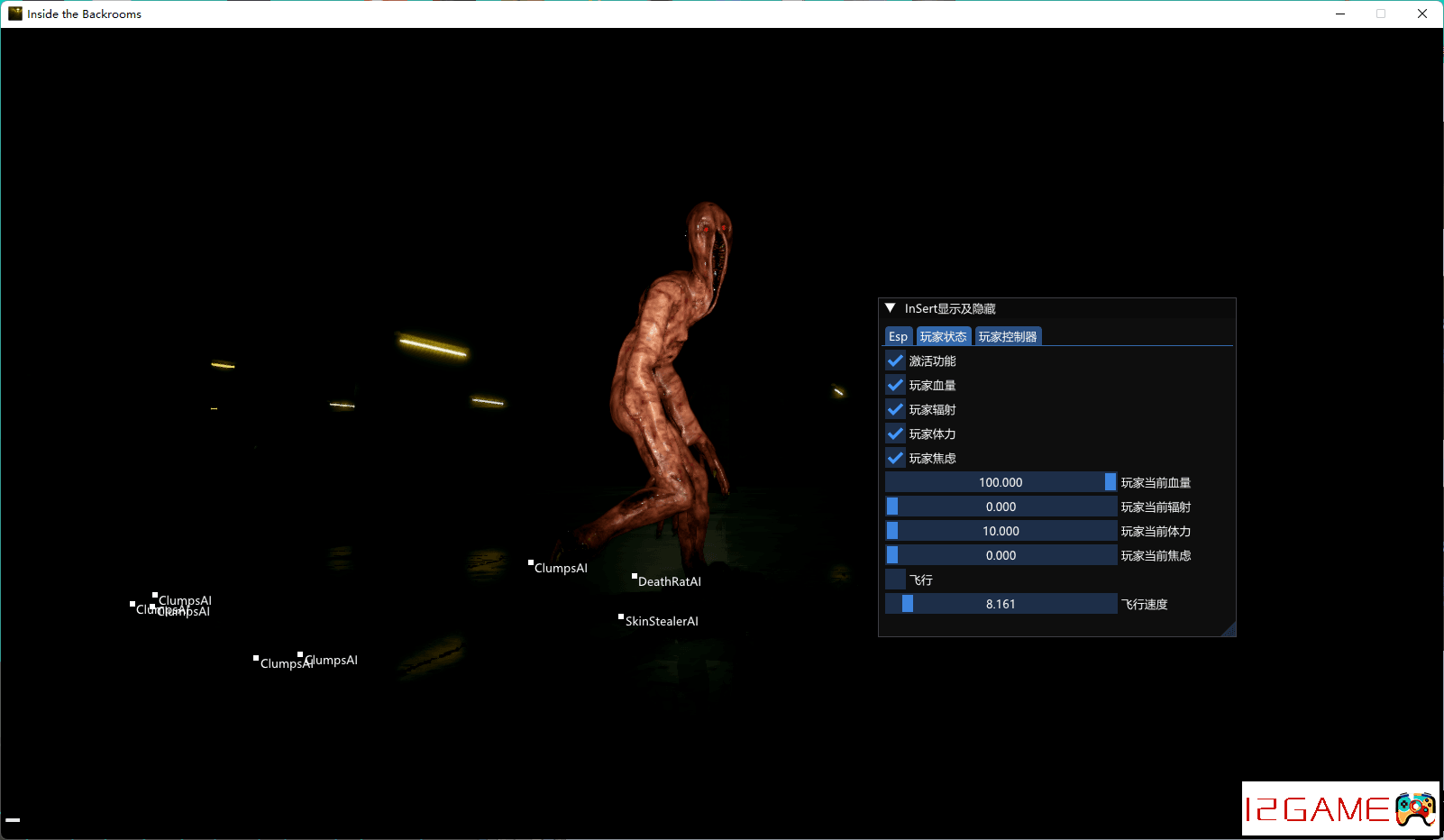This screenshot has height=840, width=1444.
Task: Collapse the InSert显示及隐藏 panel triangle
Action: (x=891, y=308)
